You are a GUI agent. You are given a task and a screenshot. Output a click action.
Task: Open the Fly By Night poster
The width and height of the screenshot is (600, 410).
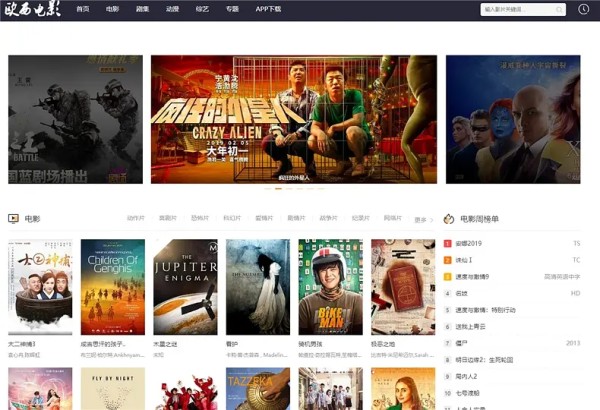(x=112, y=389)
